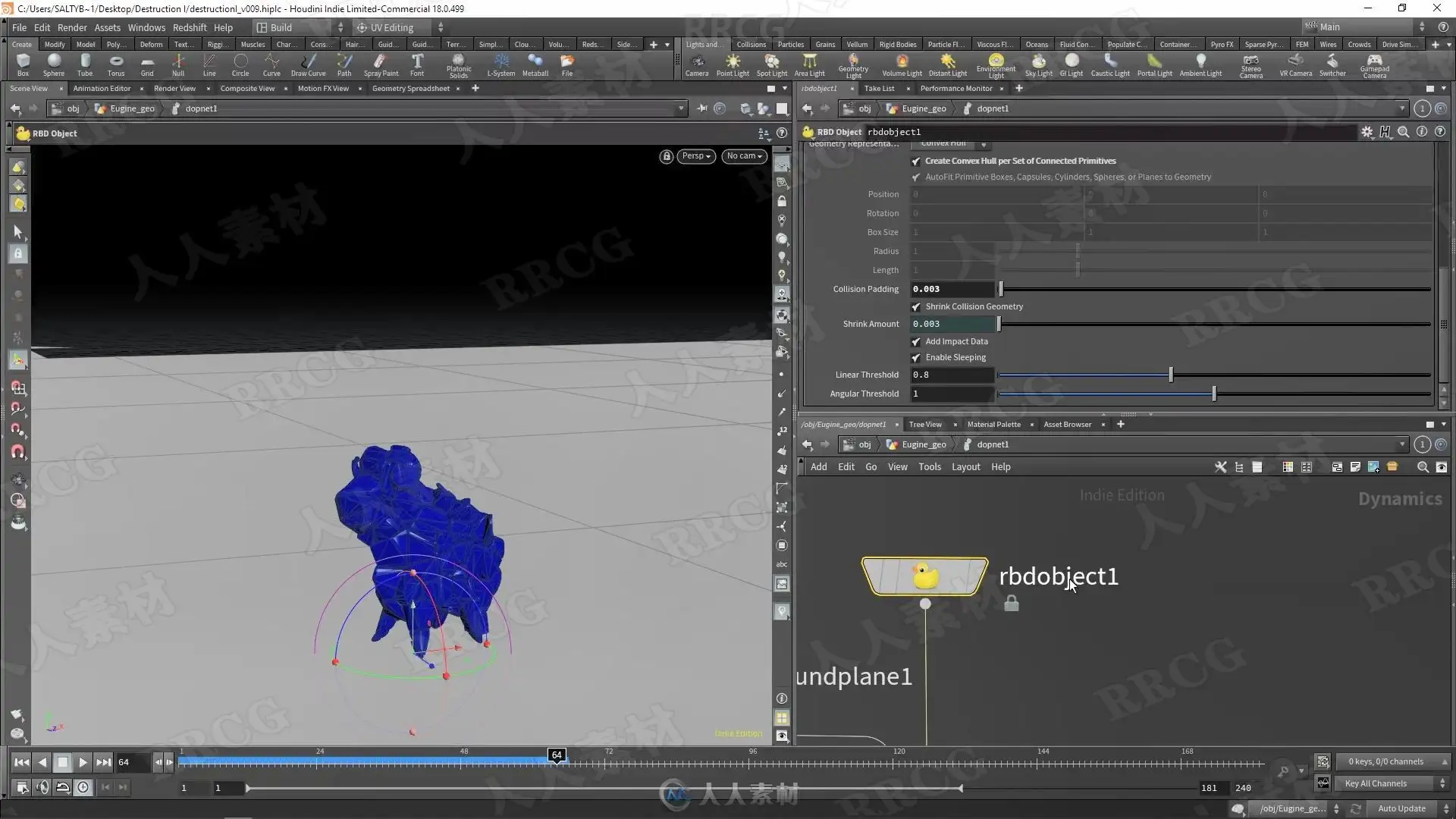Click the Auto Update button
1456x819 pixels.
[x=1401, y=808]
